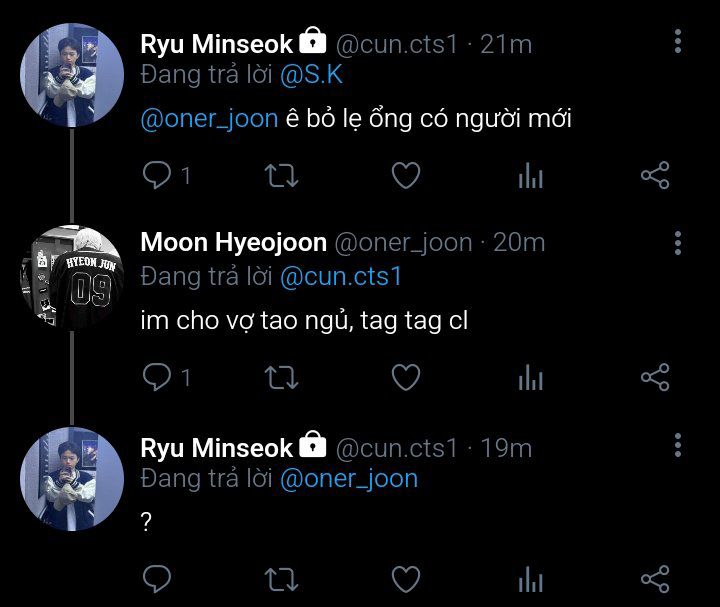Open more options on first tweet
The width and height of the screenshot is (720, 607).
[x=678, y=42]
